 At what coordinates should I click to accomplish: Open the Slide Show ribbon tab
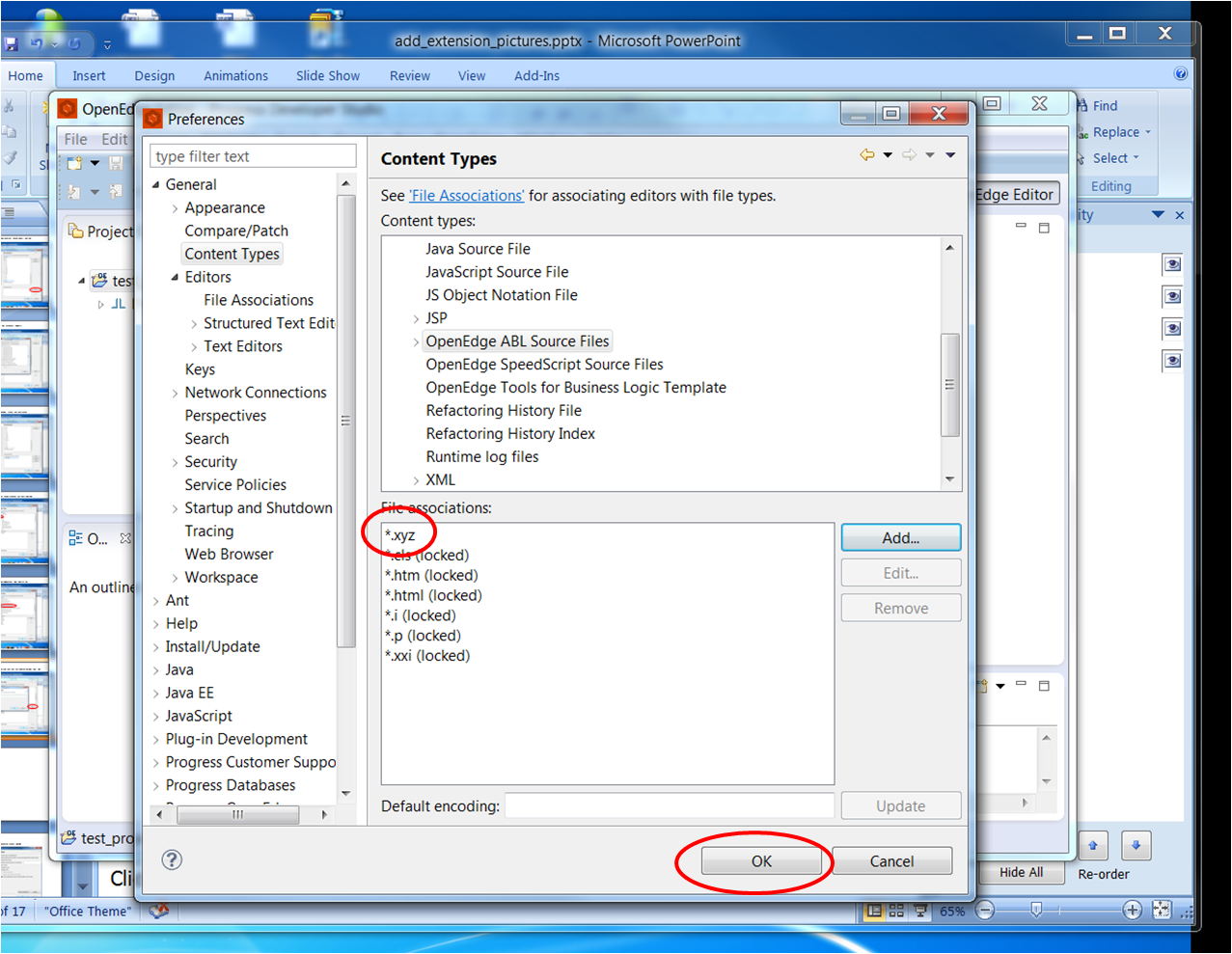click(328, 76)
